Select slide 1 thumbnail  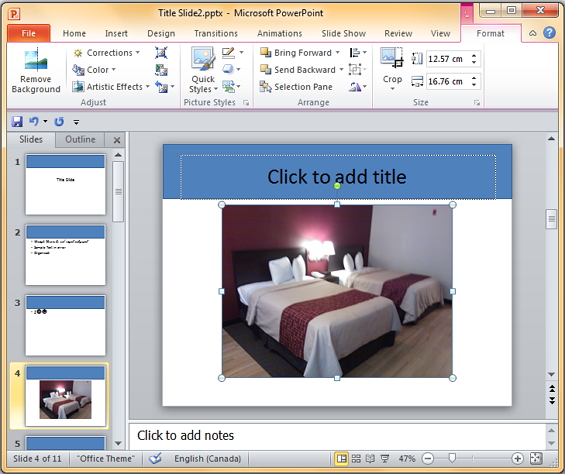(x=65, y=184)
